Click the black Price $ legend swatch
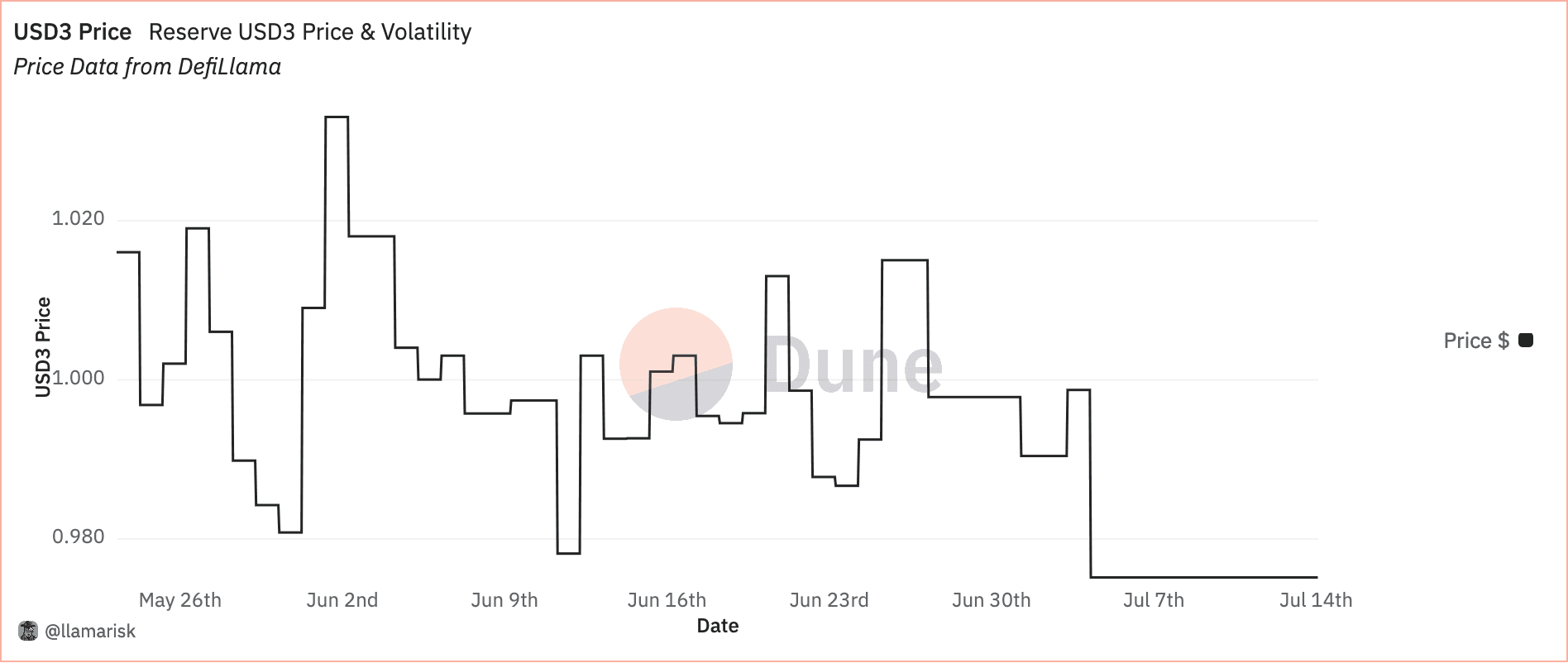The image size is (1568, 663). tap(1527, 341)
